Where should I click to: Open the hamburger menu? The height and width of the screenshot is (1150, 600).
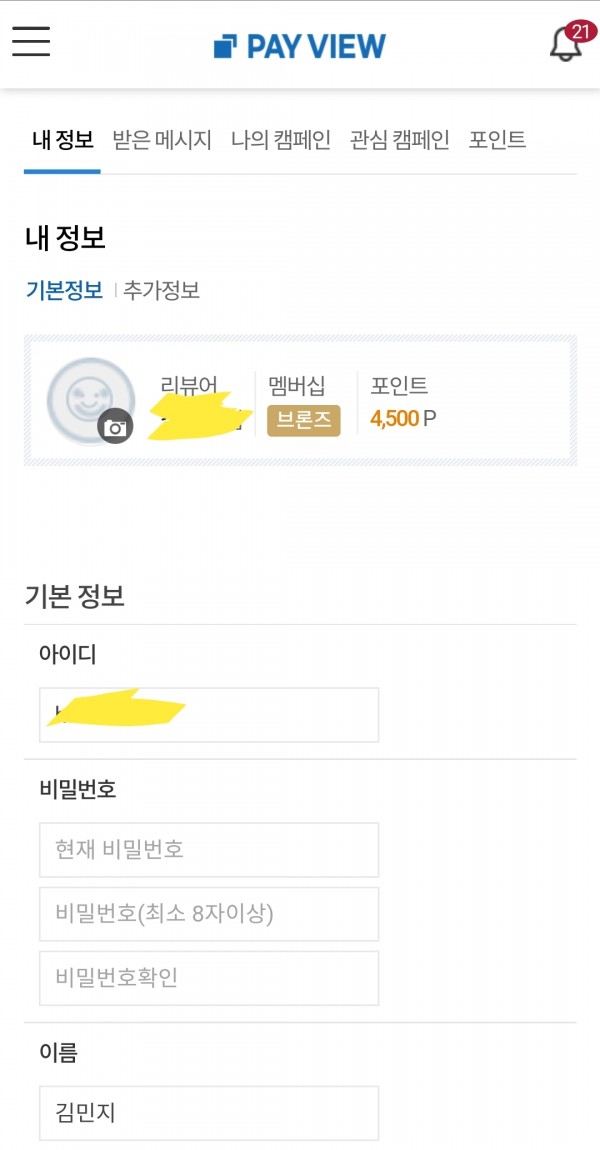[31, 42]
